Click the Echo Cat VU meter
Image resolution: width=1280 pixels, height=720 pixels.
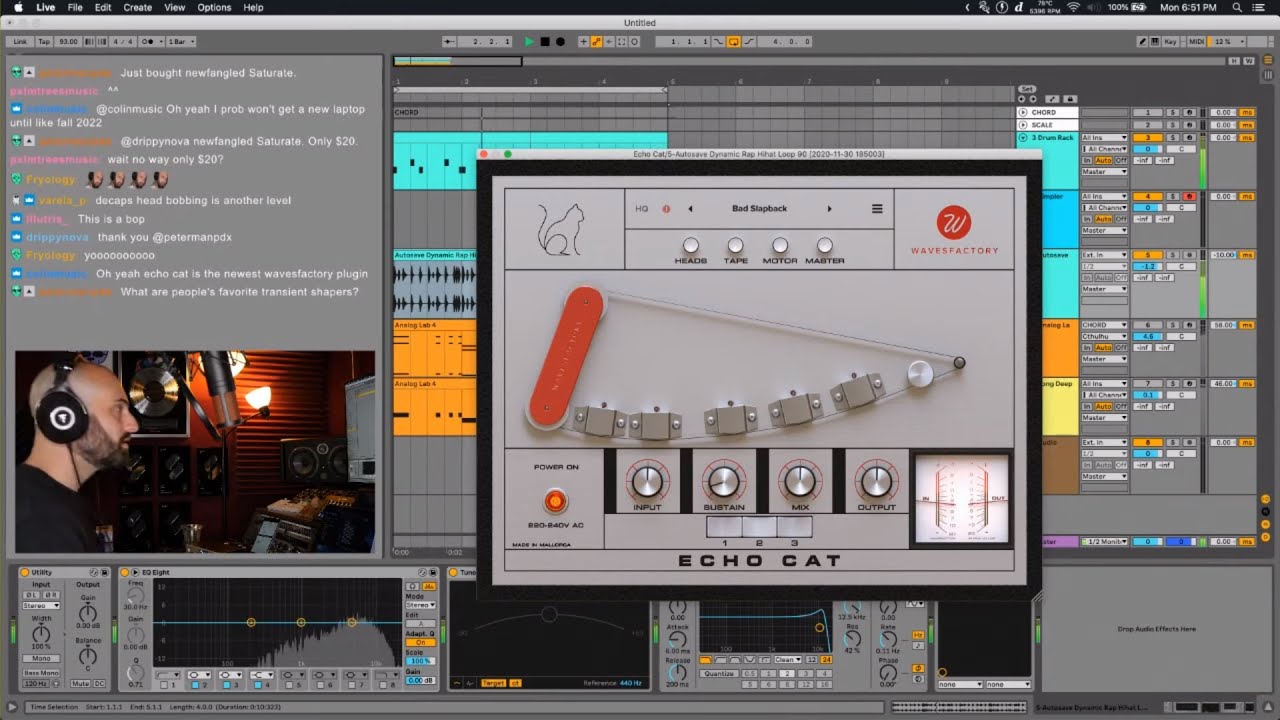(961, 500)
